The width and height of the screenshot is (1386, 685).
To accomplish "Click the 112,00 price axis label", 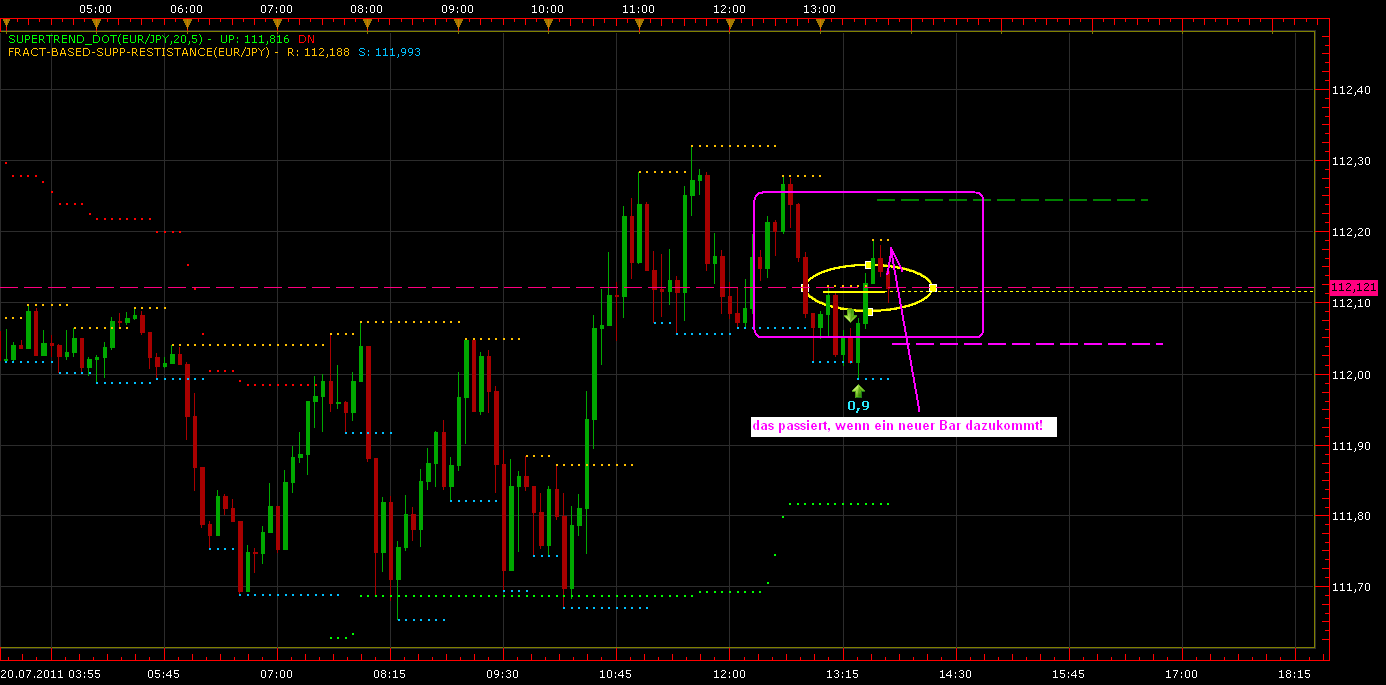I will (1351, 374).
